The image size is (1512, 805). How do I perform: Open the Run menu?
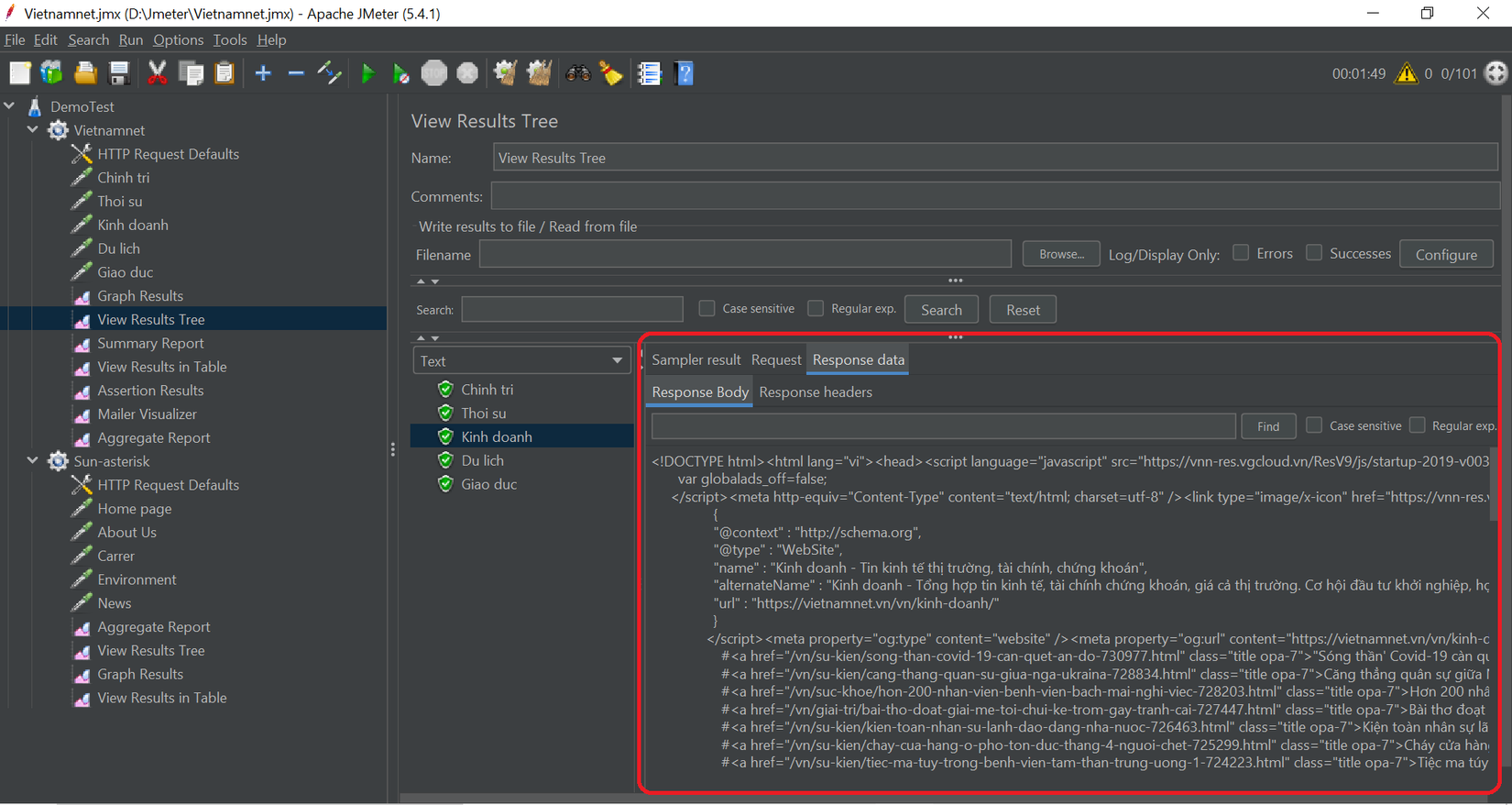pyautogui.click(x=131, y=40)
